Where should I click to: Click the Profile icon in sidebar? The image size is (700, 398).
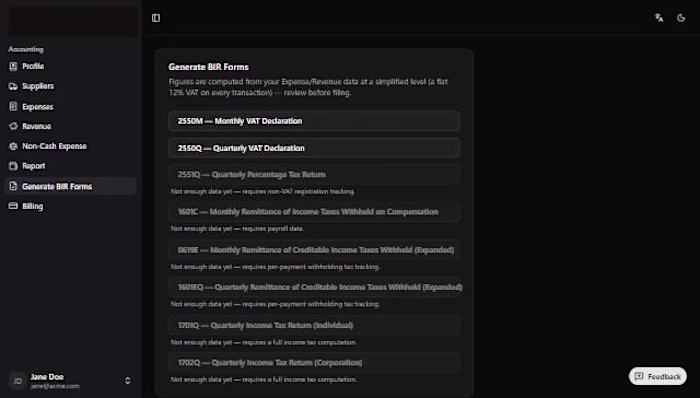coord(13,66)
